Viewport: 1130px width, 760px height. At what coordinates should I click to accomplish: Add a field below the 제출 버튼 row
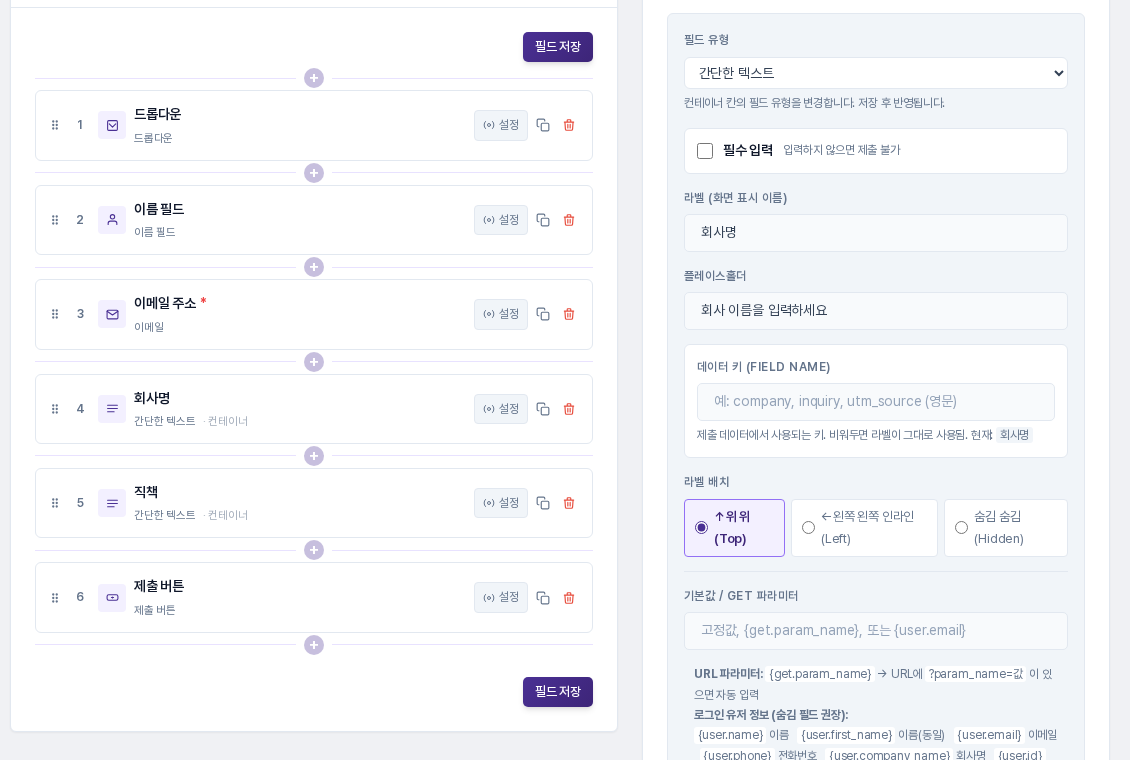(x=313, y=645)
